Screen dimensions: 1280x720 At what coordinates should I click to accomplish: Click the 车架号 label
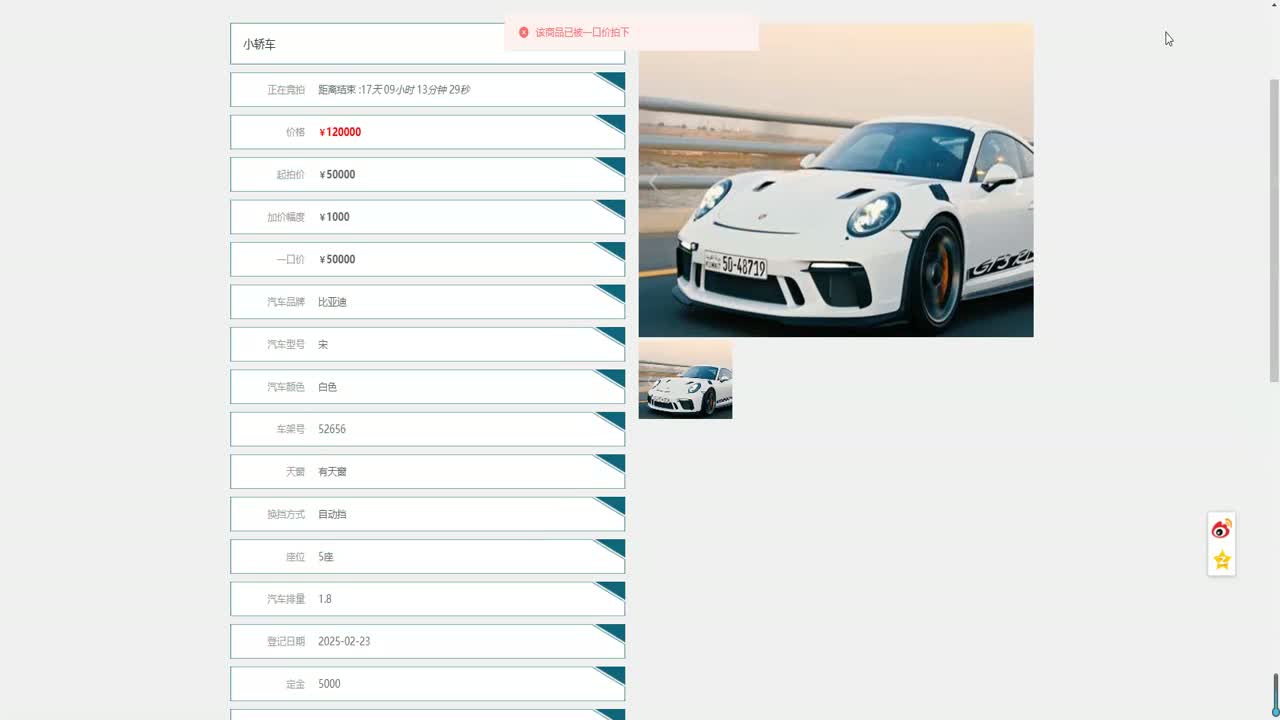tap(290, 429)
